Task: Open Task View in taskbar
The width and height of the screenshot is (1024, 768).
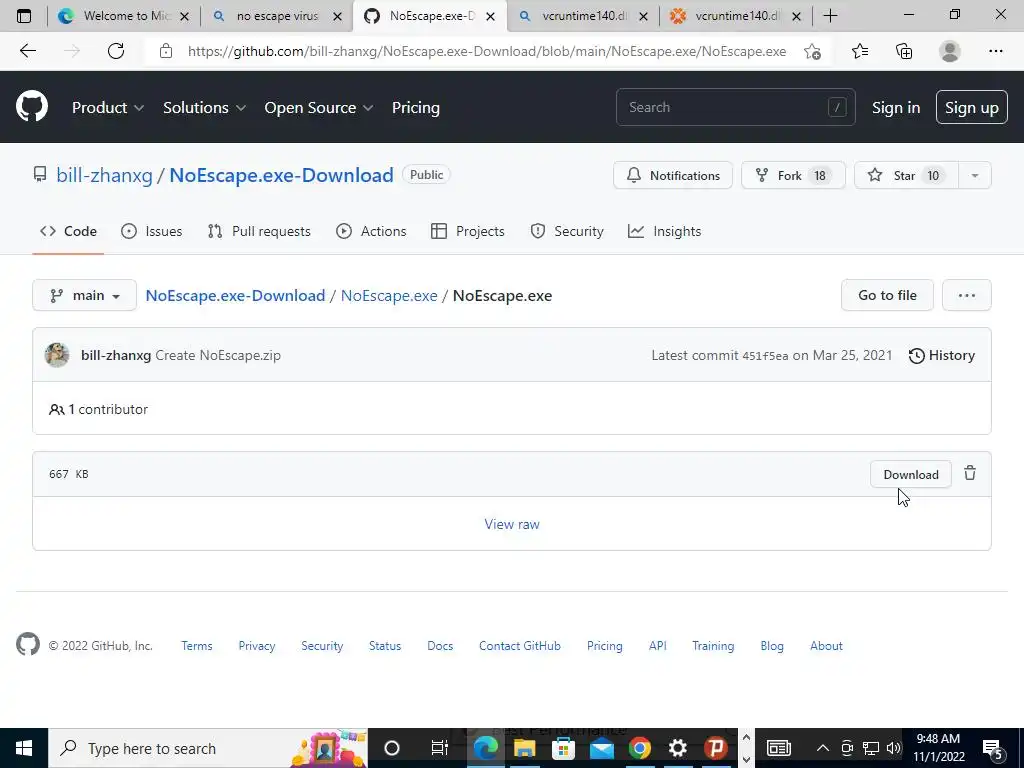Action: 440,748
